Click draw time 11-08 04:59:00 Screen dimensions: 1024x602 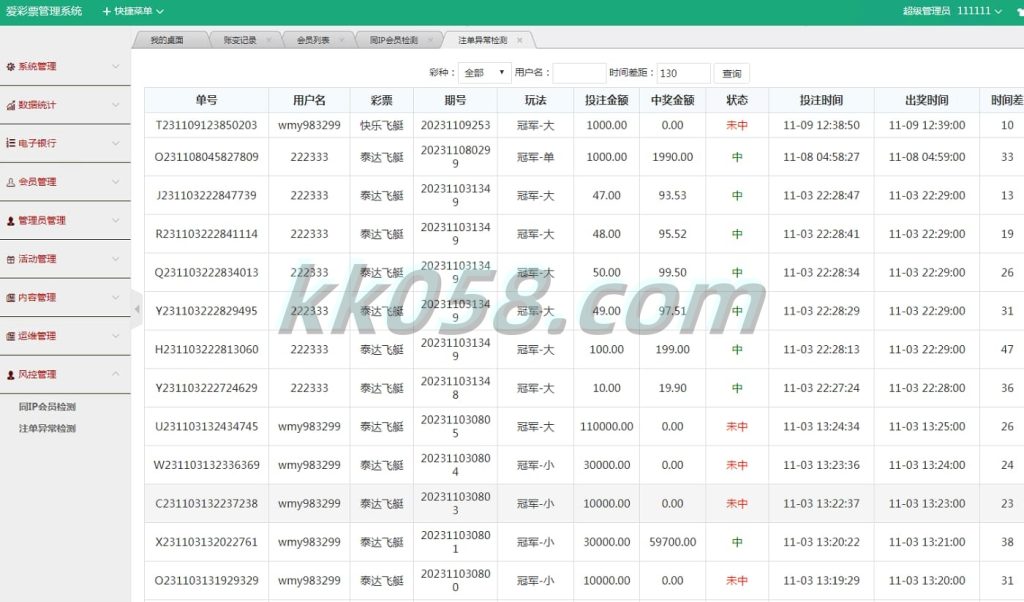(x=926, y=157)
